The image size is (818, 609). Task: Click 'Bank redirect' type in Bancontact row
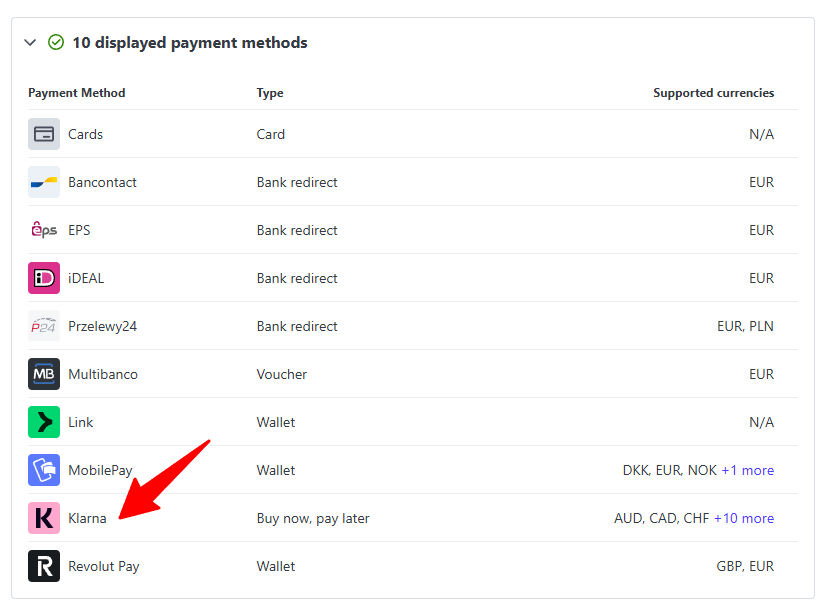coord(297,182)
